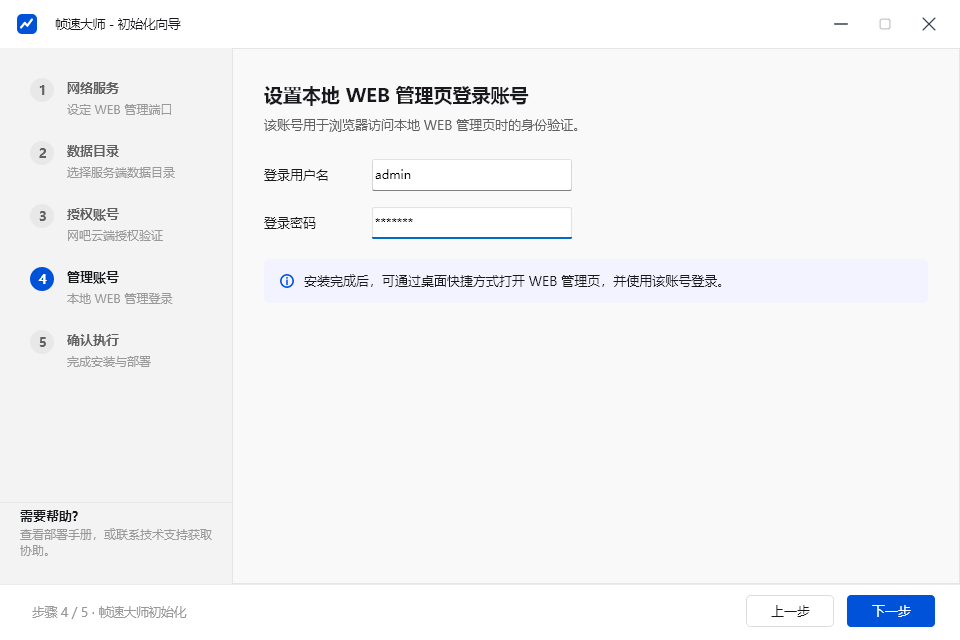Viewport: 960px width, 640px height.
Task: Select step 1 number circle
Action: [x=42, y=90]
